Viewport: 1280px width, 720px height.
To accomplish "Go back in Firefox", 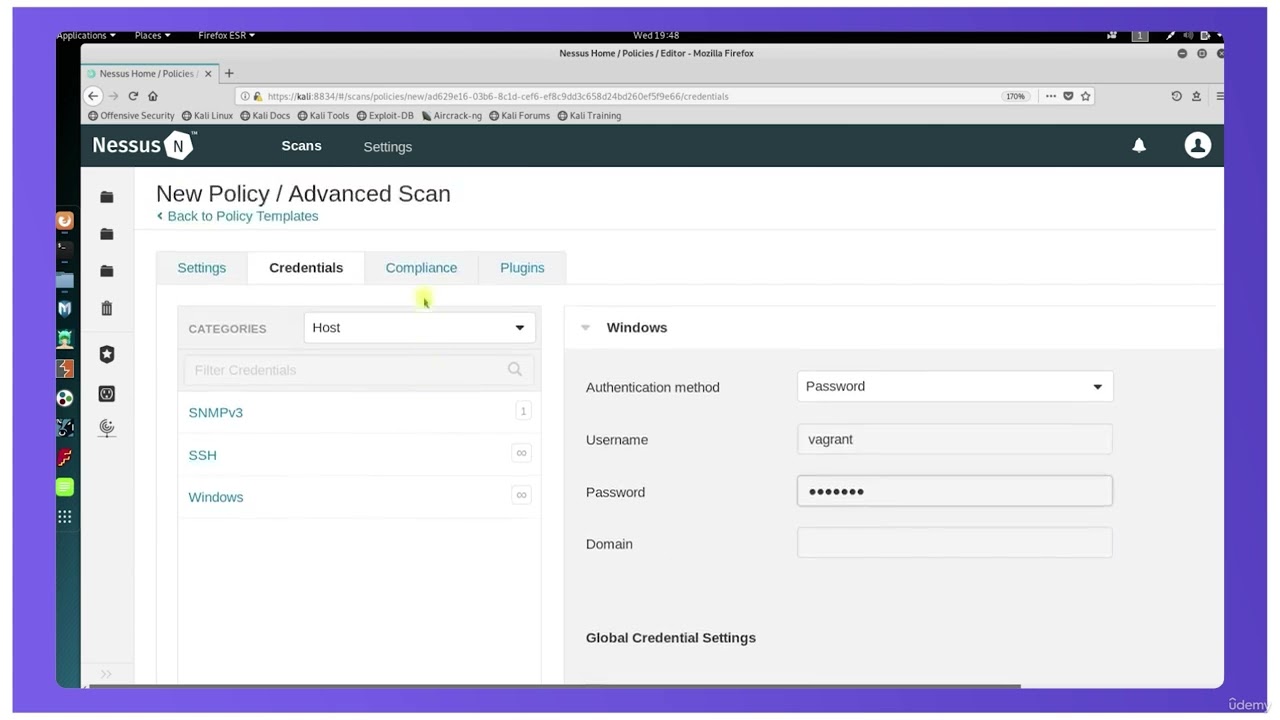I will [93, 96].
